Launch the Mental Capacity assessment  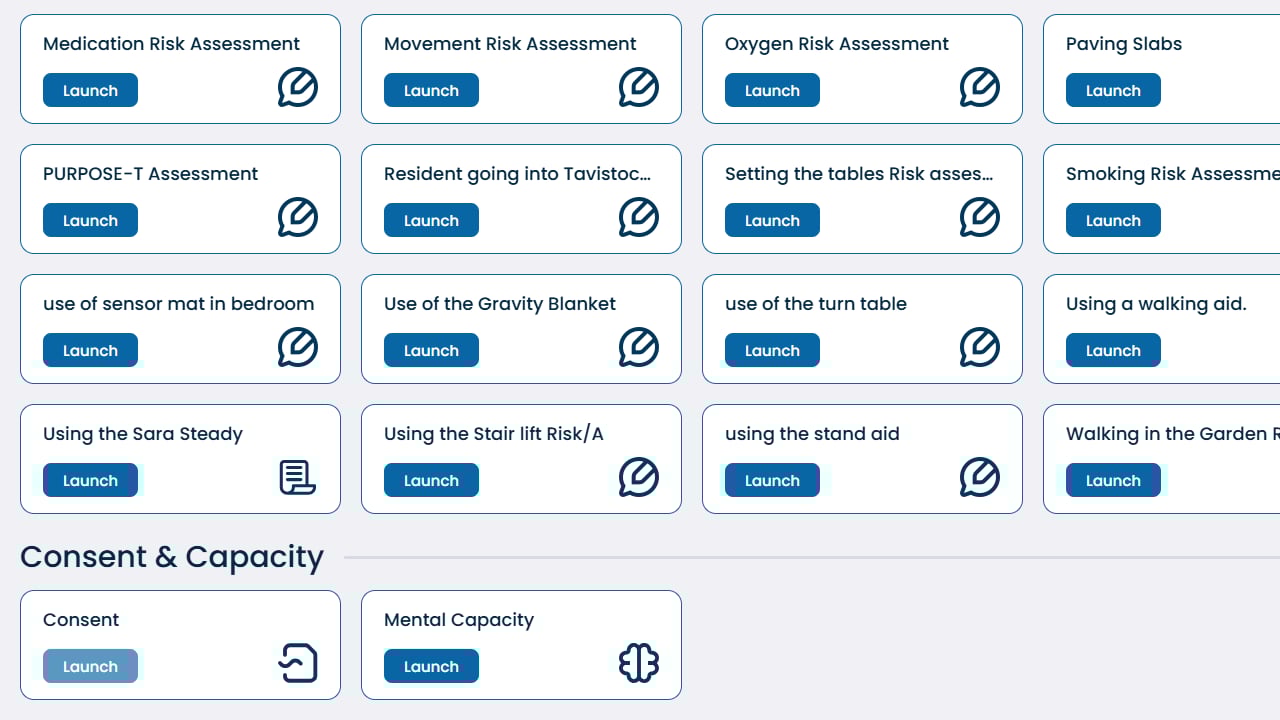coord(431,667)
